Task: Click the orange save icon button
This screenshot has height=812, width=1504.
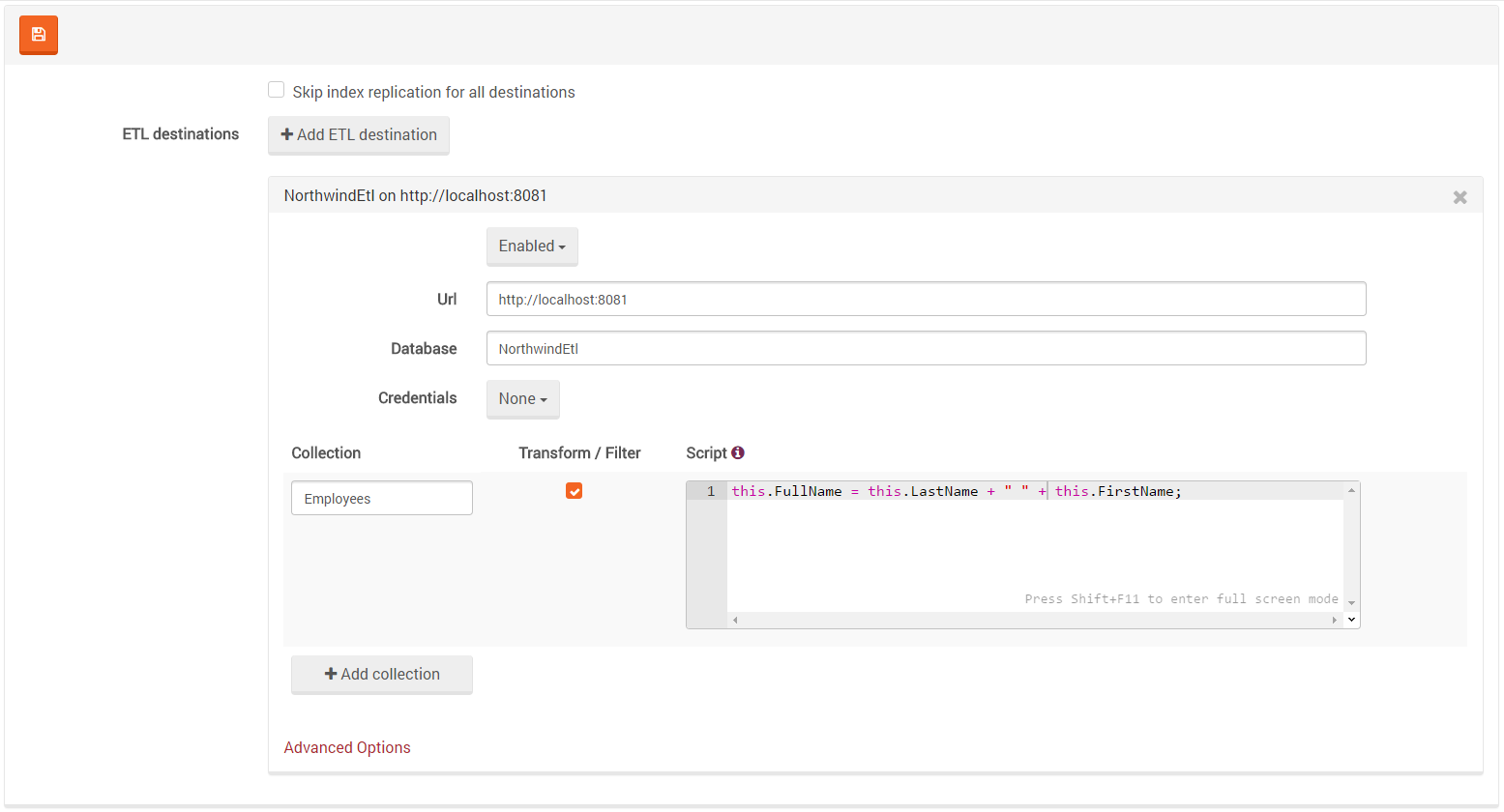Action: tap(39, 35)
